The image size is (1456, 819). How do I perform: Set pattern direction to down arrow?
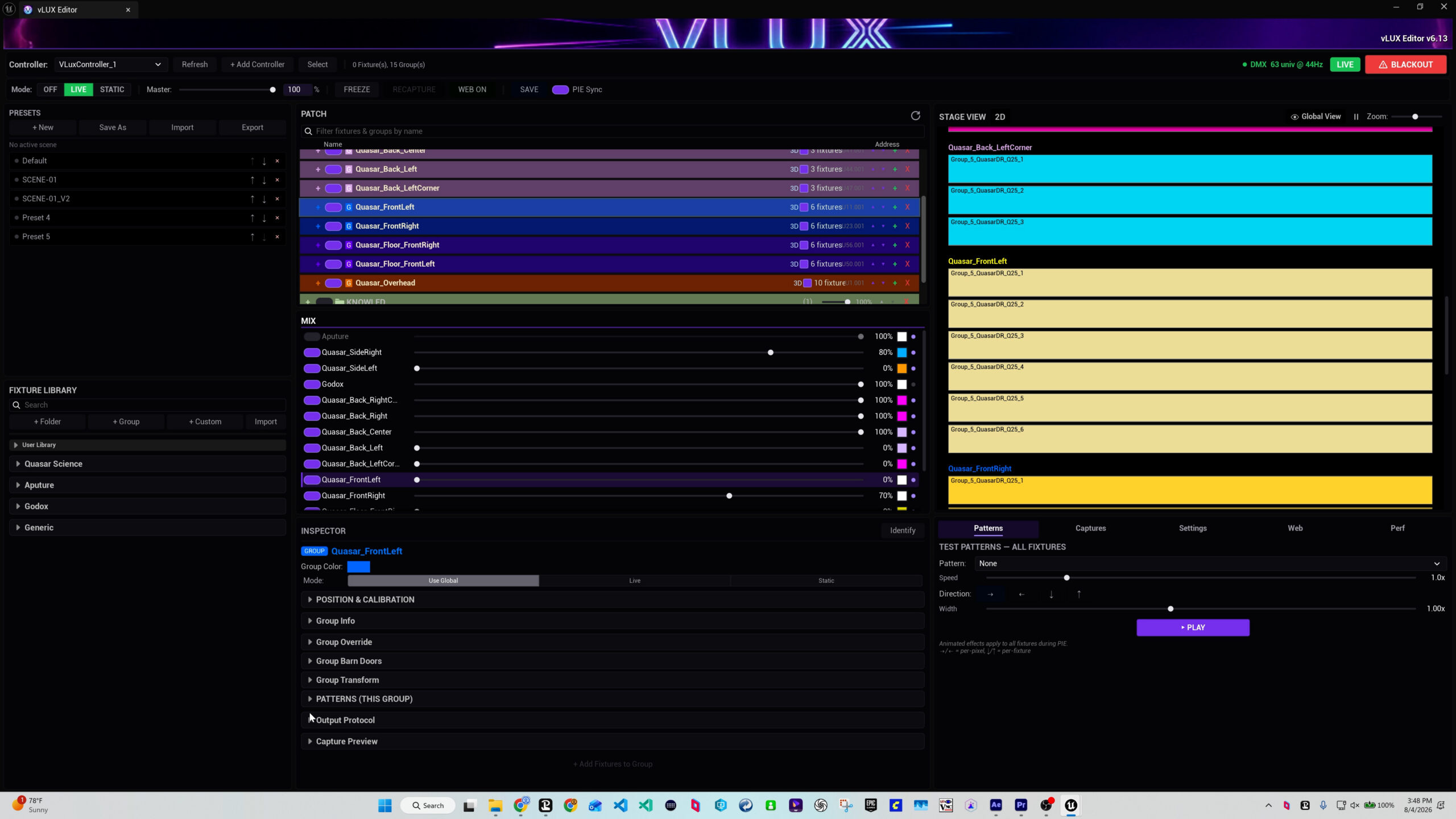point(1051,594)
